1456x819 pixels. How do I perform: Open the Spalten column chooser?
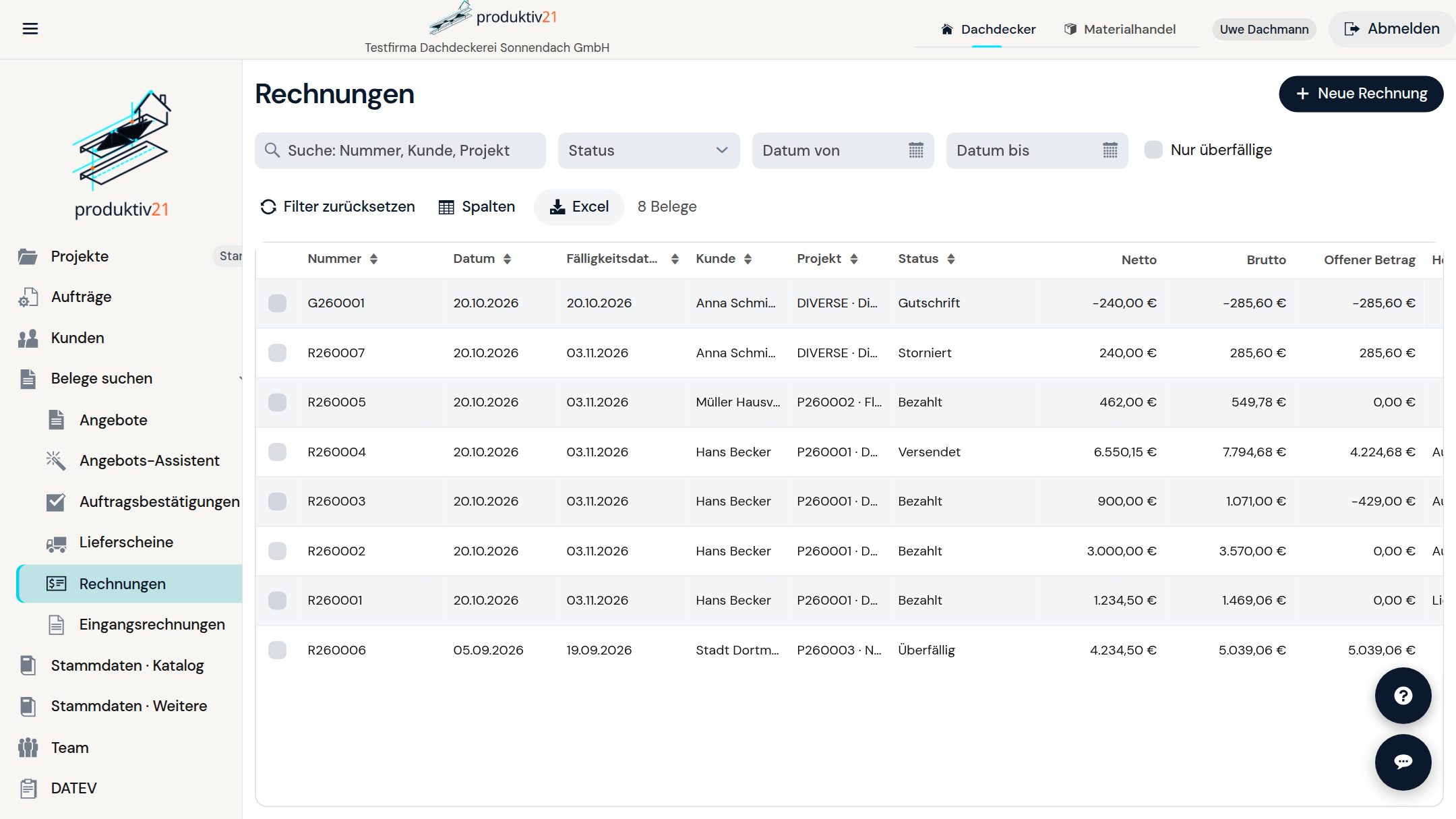point(477,206)
